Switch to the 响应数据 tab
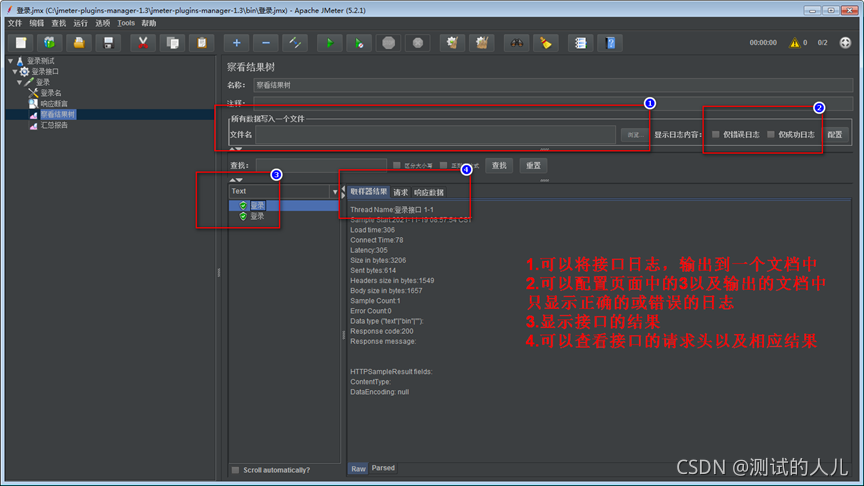 coord(429,192)
